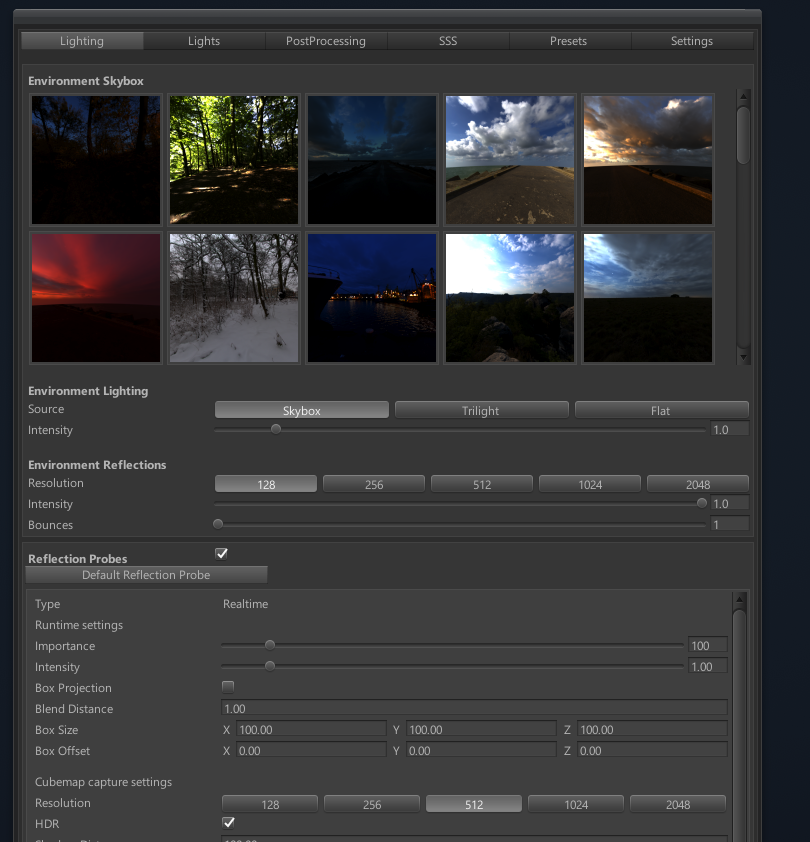Click the Blend Distance input field
This screenshot has height=842, width=810.
click(x=474, y=708)
